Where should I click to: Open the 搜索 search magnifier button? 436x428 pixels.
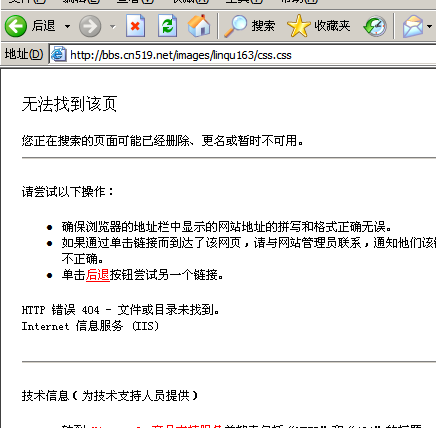click(249, 26)
